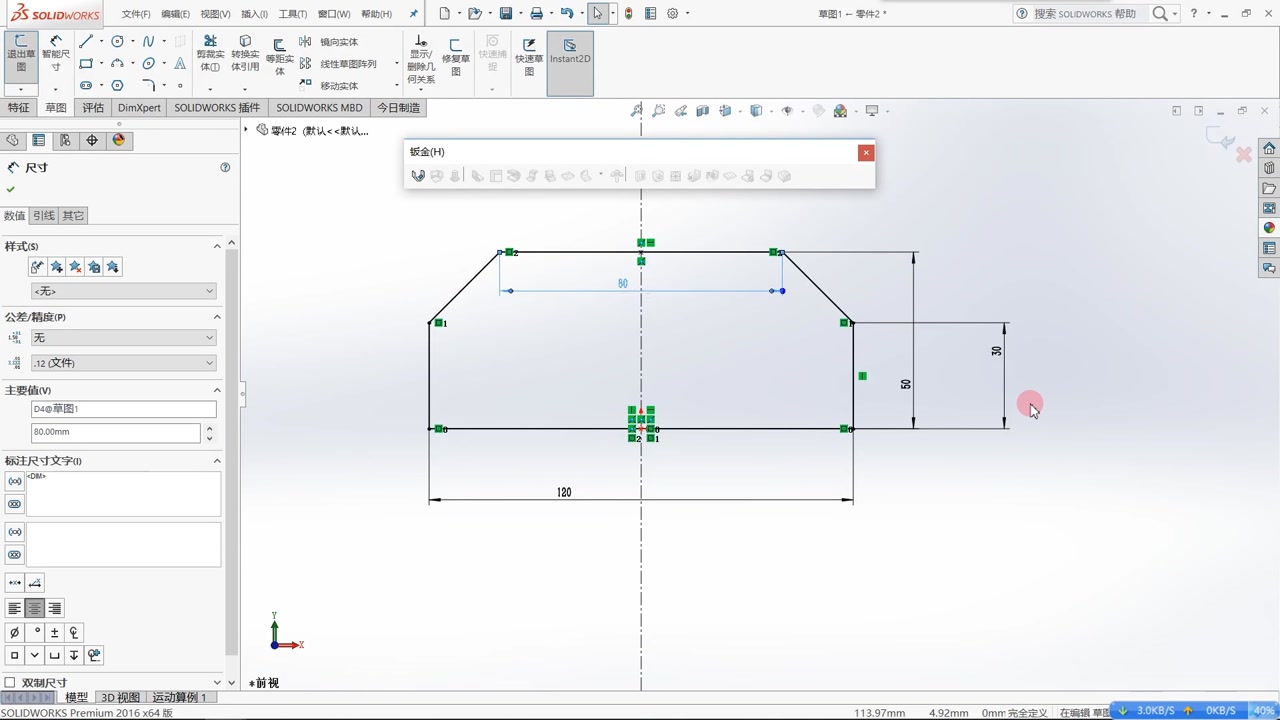The image size is (1280, 720).
Task: Select the Polygon sketch tool
Action: click(117, 85)
